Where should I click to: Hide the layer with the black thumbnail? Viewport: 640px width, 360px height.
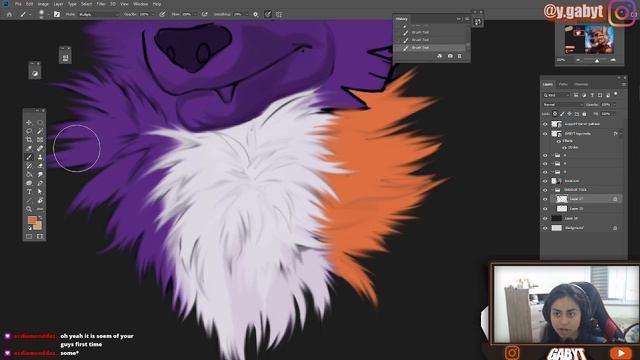[545, 218]
